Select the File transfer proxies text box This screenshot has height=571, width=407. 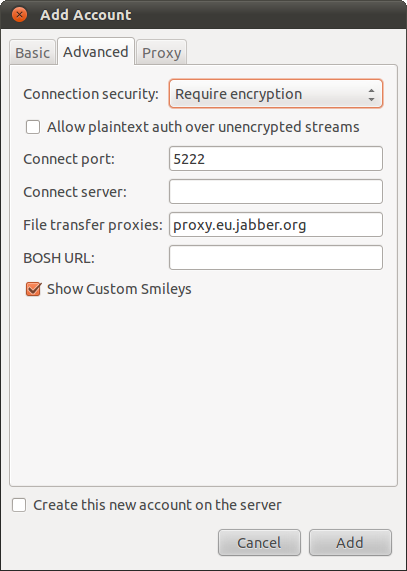pos(276,225)
